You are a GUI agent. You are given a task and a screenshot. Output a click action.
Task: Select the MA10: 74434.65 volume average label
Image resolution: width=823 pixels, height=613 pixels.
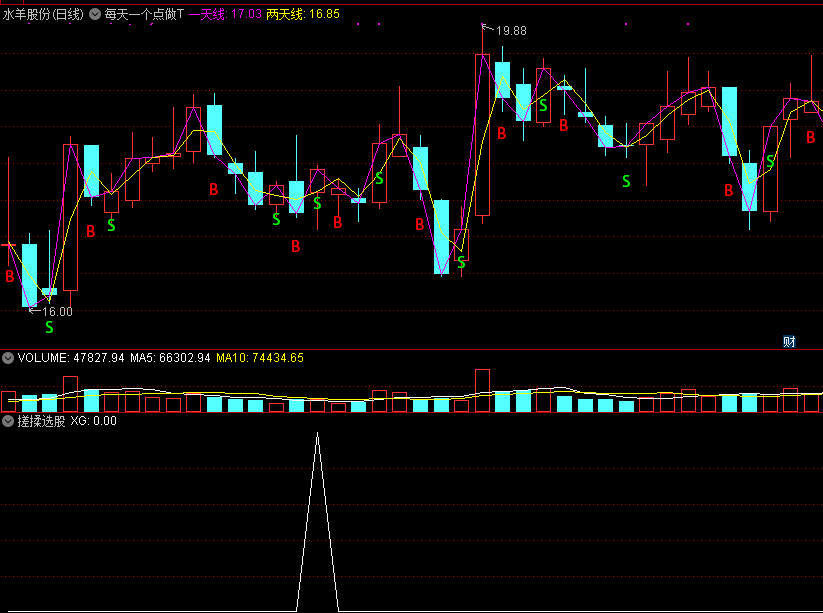tap(260, 358)
